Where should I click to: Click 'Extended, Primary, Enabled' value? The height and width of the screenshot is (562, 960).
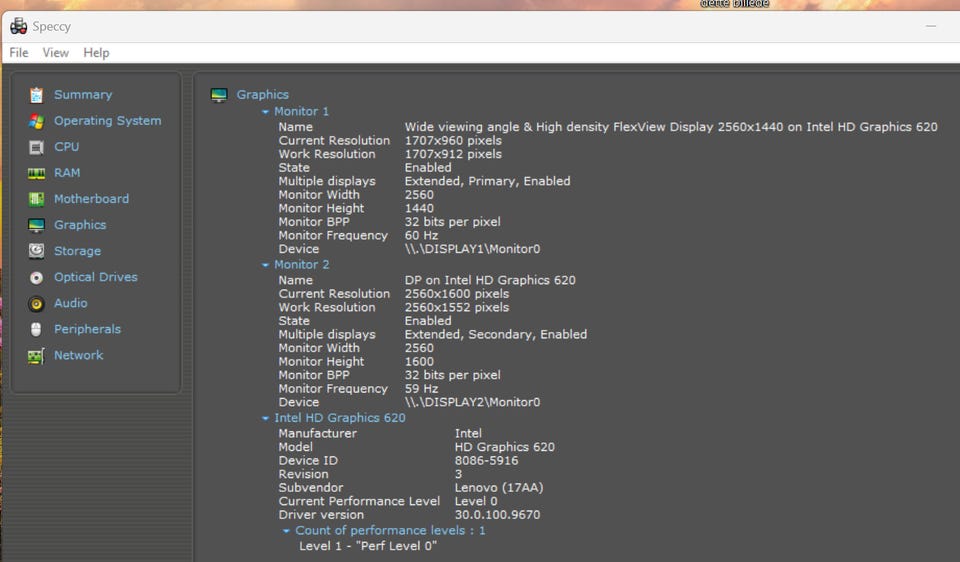click(487, 181)
